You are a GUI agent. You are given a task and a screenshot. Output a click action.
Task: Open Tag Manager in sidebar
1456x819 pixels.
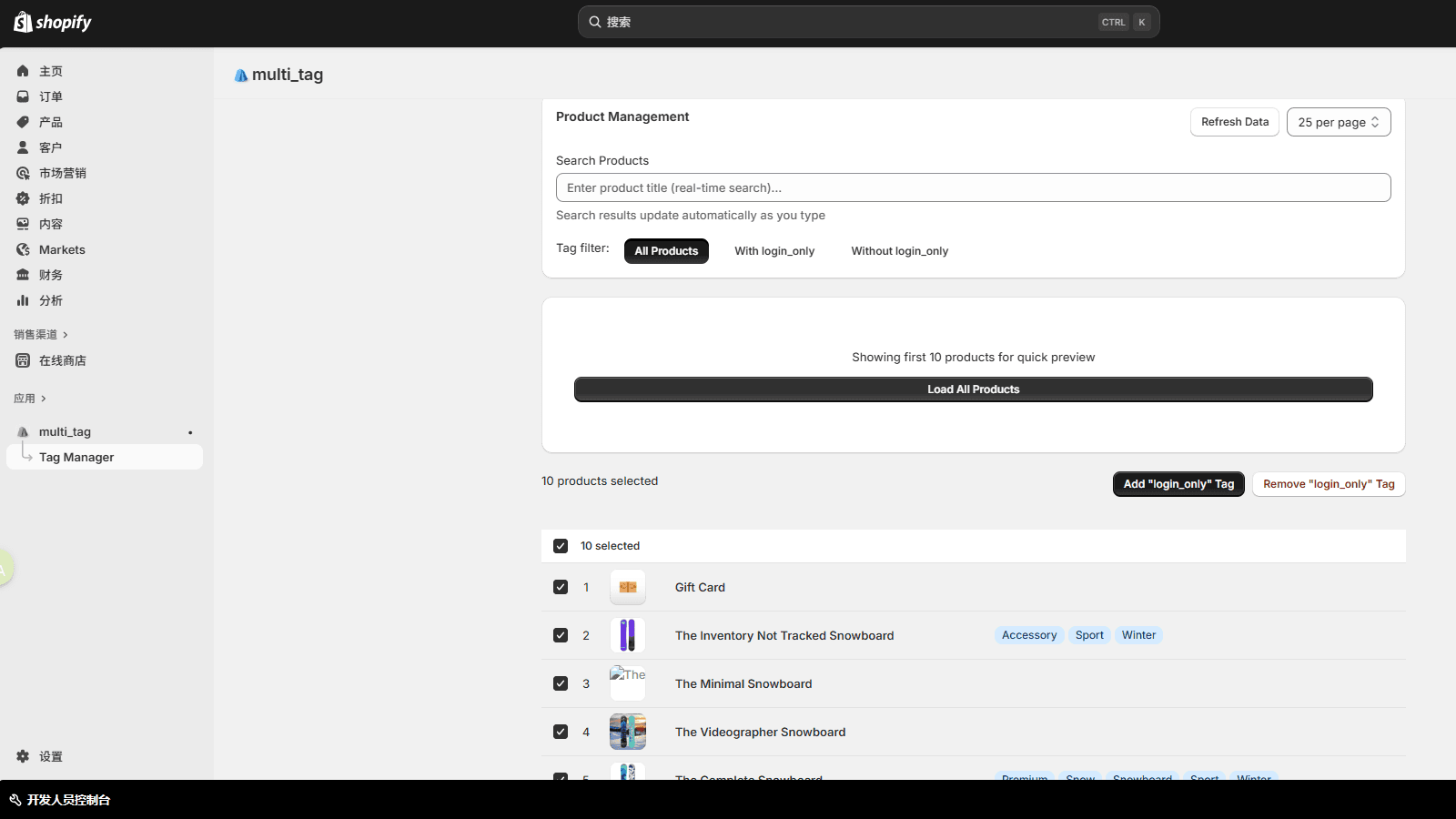pyautogui.click(x=105, y=457)
